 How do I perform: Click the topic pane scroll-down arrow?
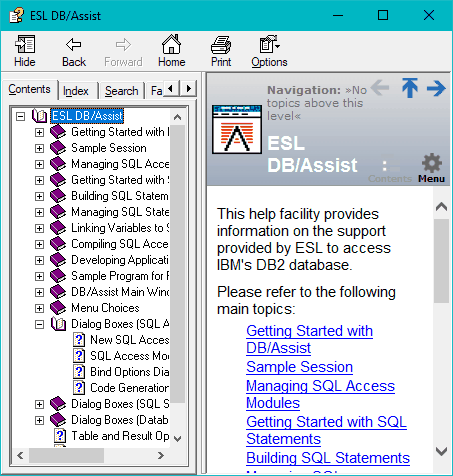click(441, 452)
